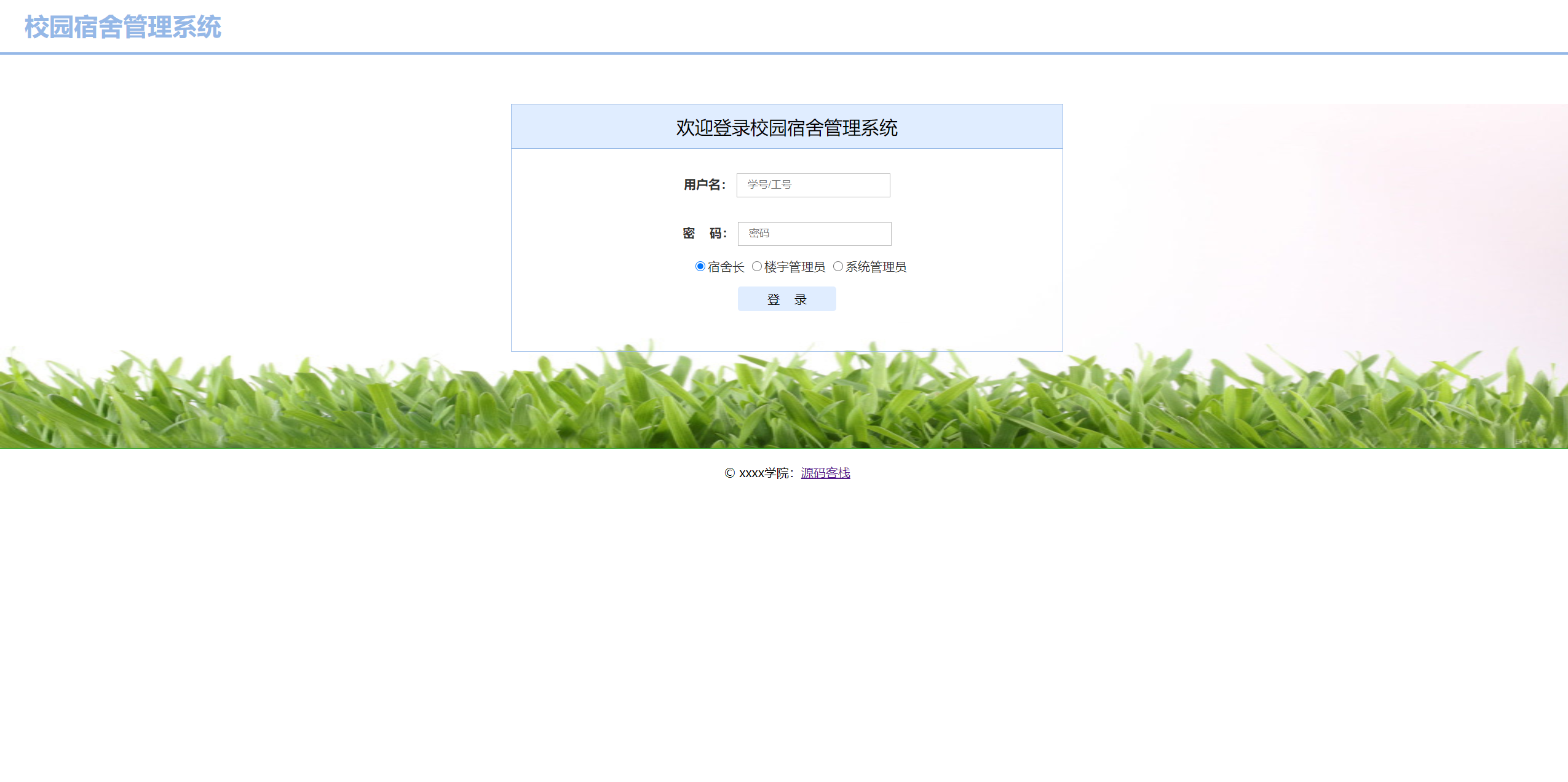
Task: Select the 宿舍长 radio circle
Action: coord(700,266)
